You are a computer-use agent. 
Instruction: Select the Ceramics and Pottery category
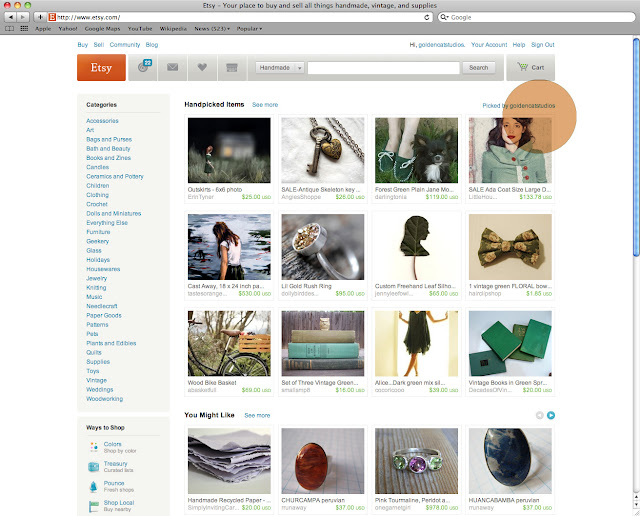[x=115, y=176]
